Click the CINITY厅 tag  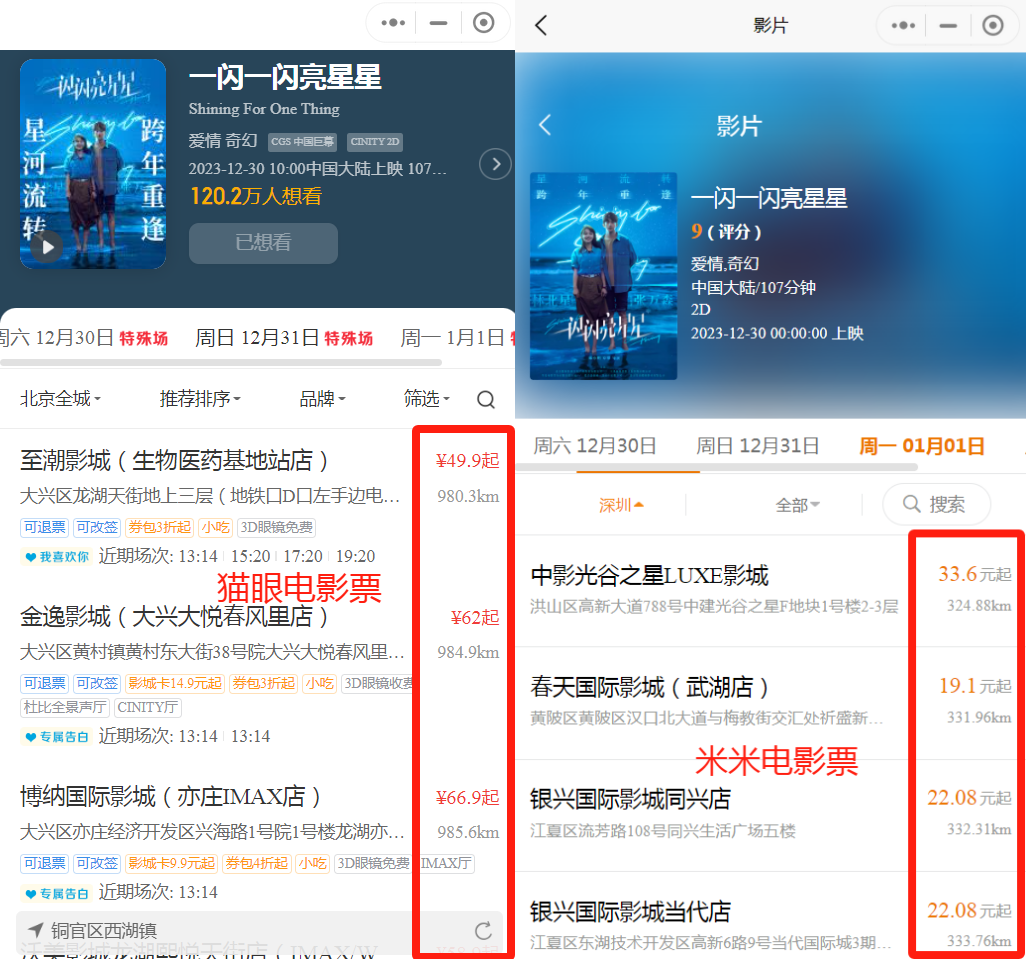(148, 707)
